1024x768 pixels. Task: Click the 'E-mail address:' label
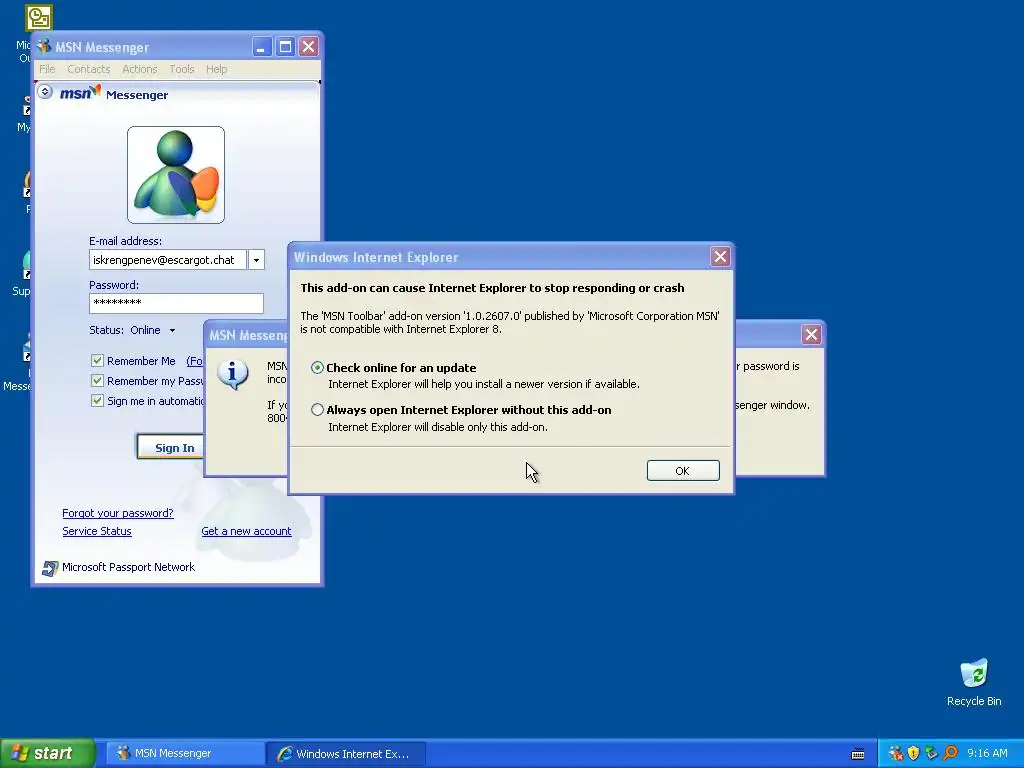click(x=125, y=241)
